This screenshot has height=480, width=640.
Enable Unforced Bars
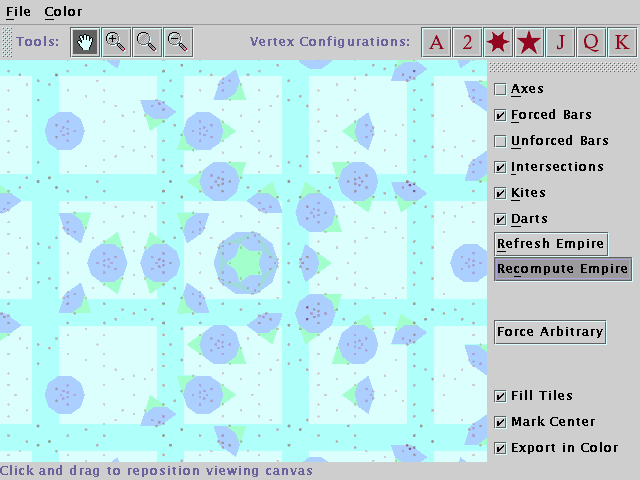click(x=500, y=141)
